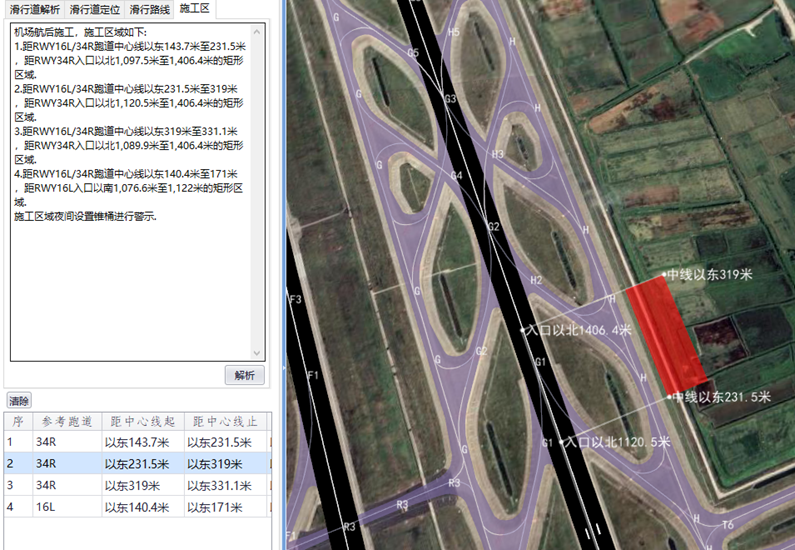This screenshot has height=550, width=795.
Task: Click the 距中心线止 column header
Action: 226,421
